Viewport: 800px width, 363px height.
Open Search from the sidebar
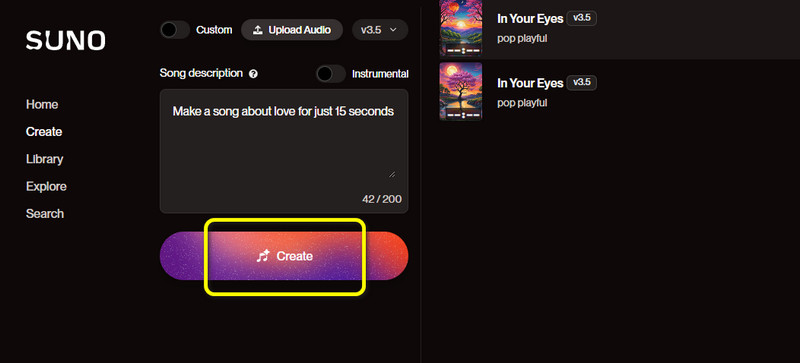click(x=45, y=213)
